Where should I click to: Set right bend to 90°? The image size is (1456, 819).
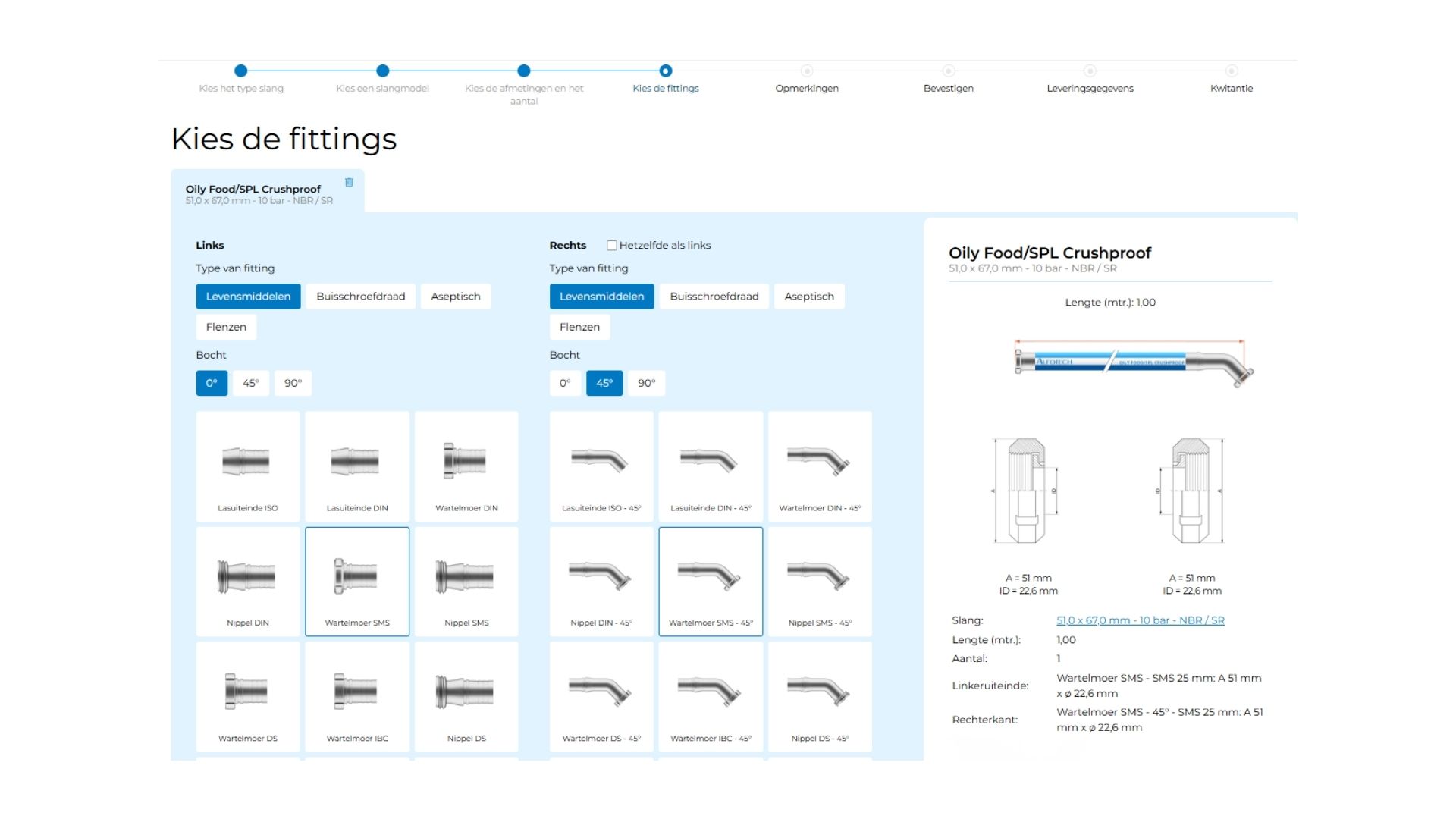click(x=646, y=383)
